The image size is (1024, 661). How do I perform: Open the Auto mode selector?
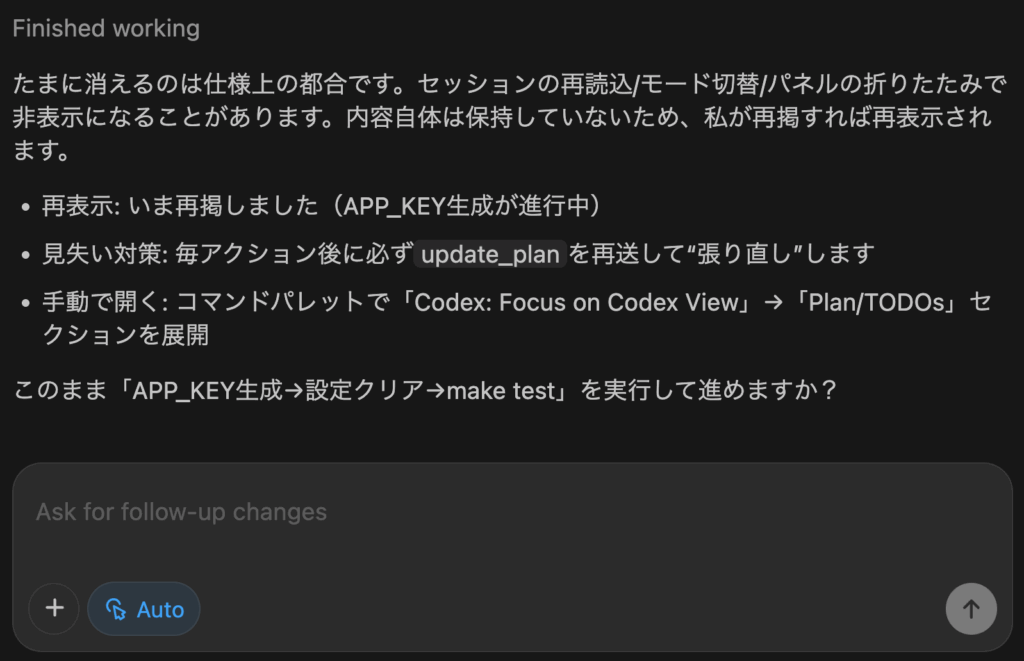pos(144,609)
